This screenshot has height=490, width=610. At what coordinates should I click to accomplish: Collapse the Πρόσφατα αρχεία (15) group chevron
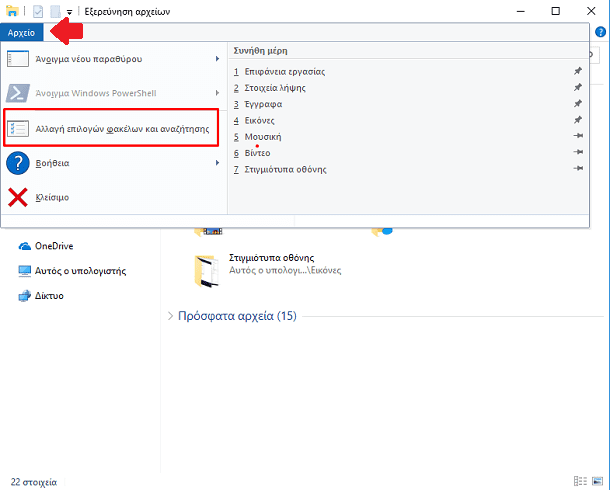tap(170, 316)
